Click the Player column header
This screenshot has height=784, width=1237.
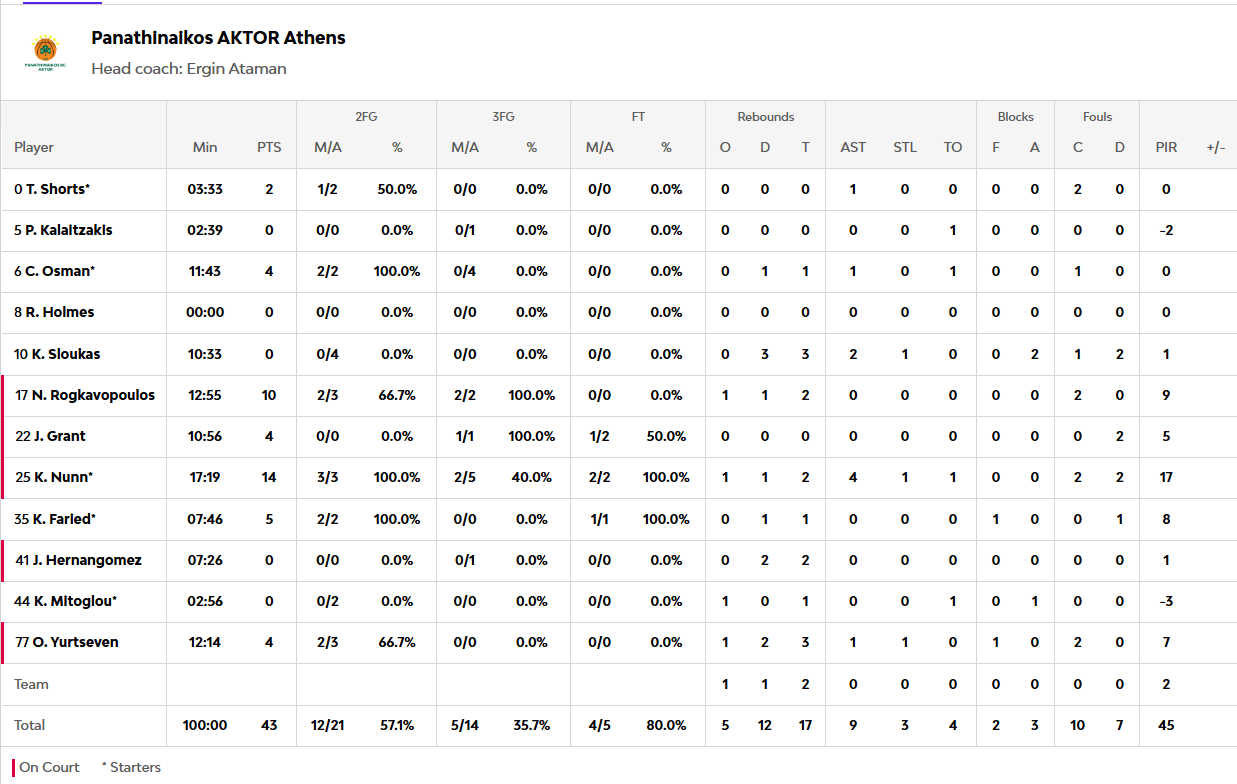(x=34, y=147)
